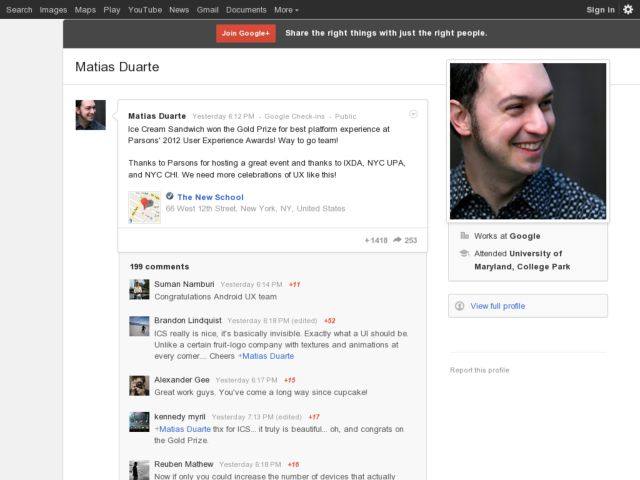Go to YouTube from top bar
The image size is (640, 480).
[144, 9]
